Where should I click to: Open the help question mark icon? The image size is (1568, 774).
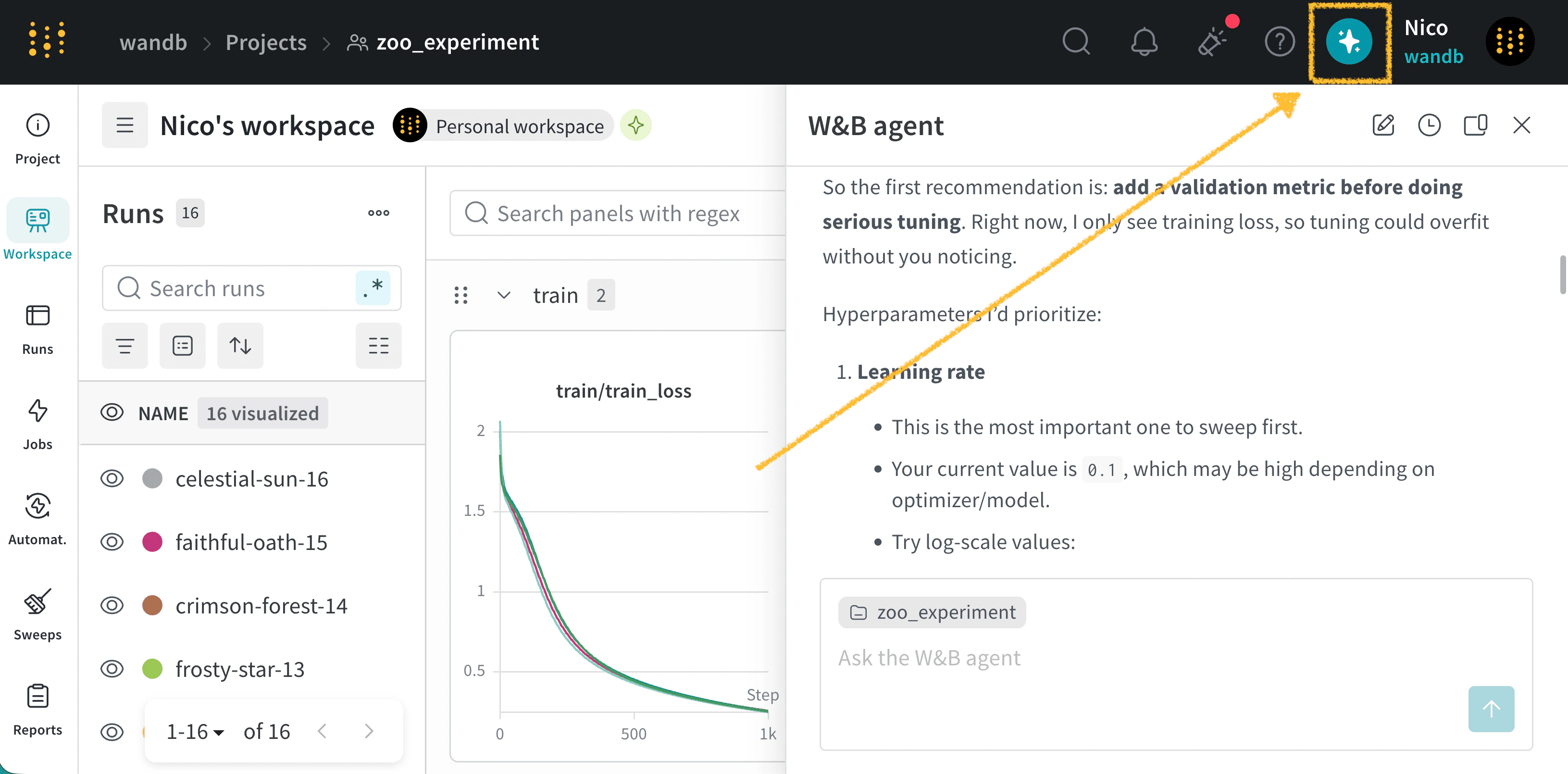1280,41
